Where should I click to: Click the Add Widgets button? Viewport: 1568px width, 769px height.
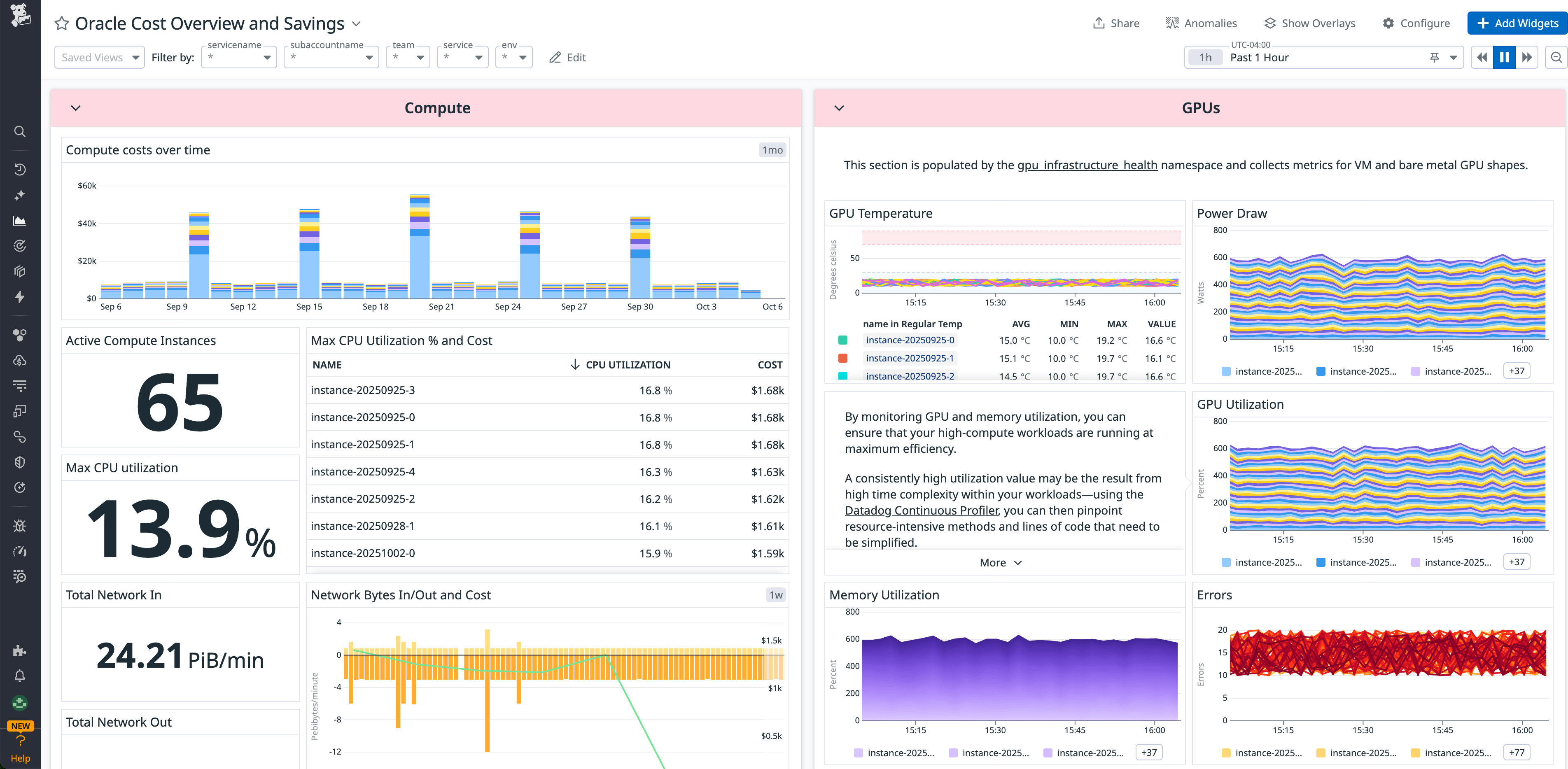1517,23
